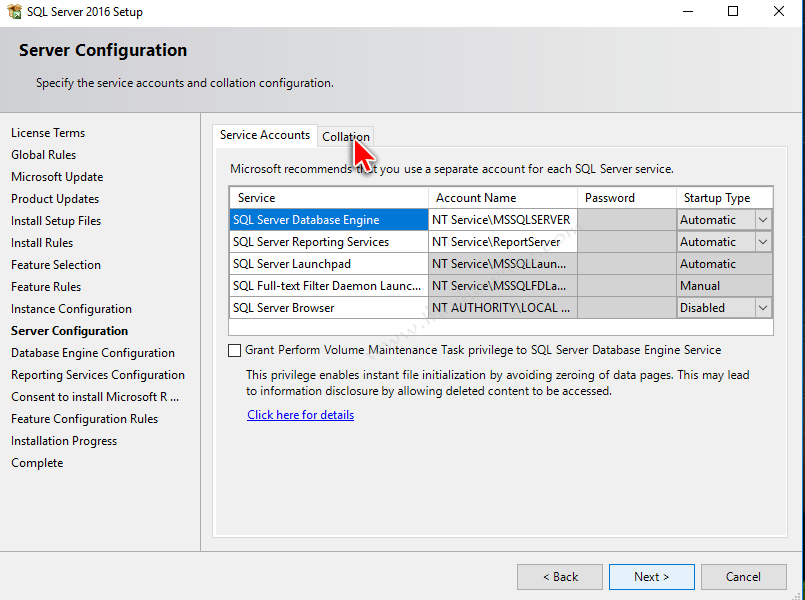Click Installation Progress in the steps list
Image resolution: width=805 pixels, height=600 pixels.
[x=64, y=442]
